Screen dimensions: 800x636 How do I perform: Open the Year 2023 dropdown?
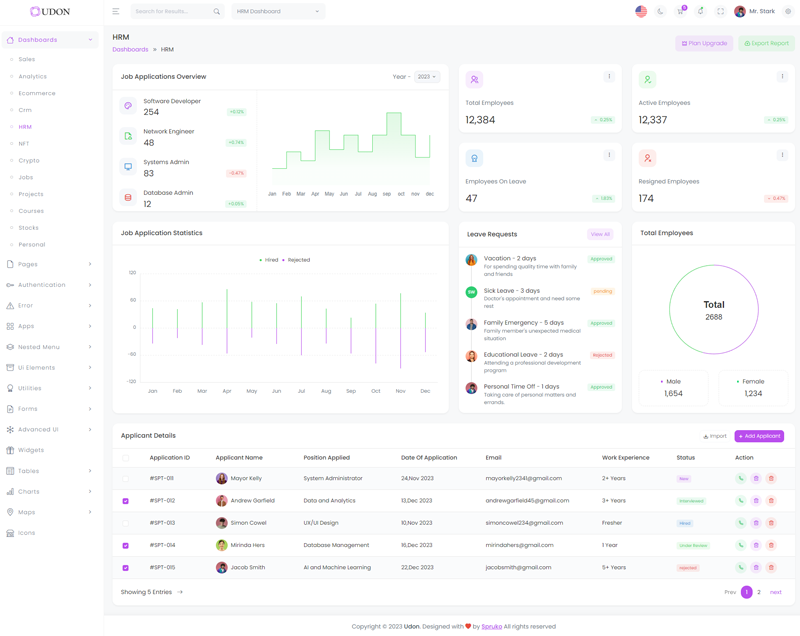[427, 77]
